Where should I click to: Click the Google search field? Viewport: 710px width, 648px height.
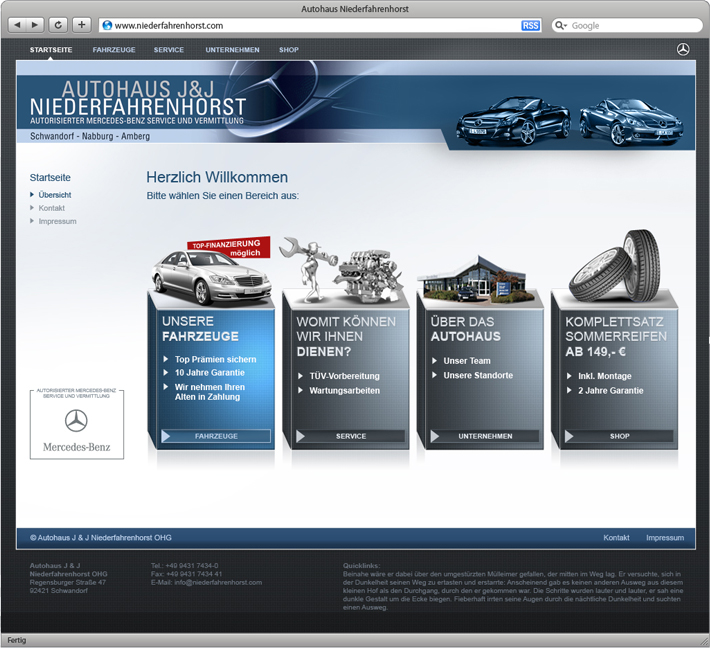pyautogui.click(x=627, y=25)
